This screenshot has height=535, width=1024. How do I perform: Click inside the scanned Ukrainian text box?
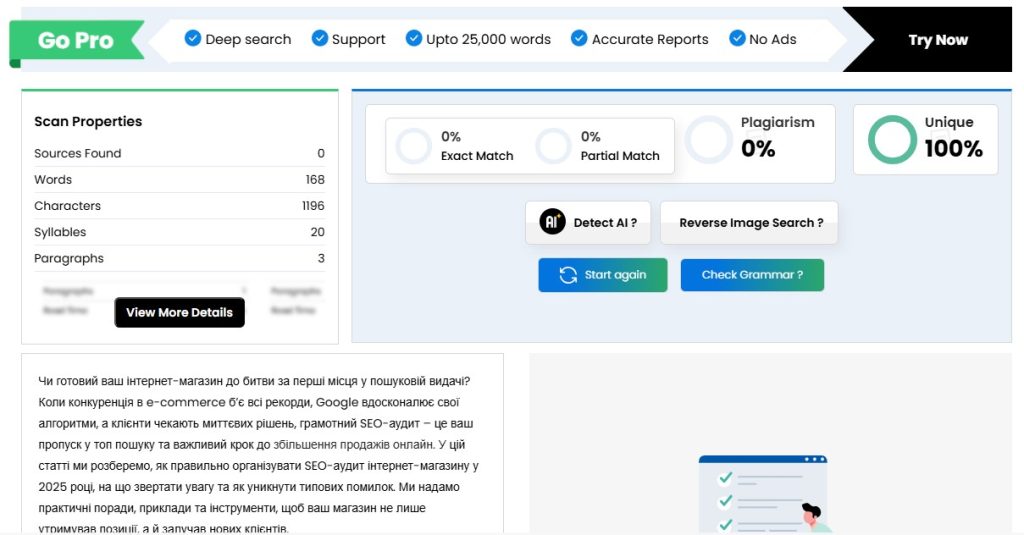click(263, 444)
